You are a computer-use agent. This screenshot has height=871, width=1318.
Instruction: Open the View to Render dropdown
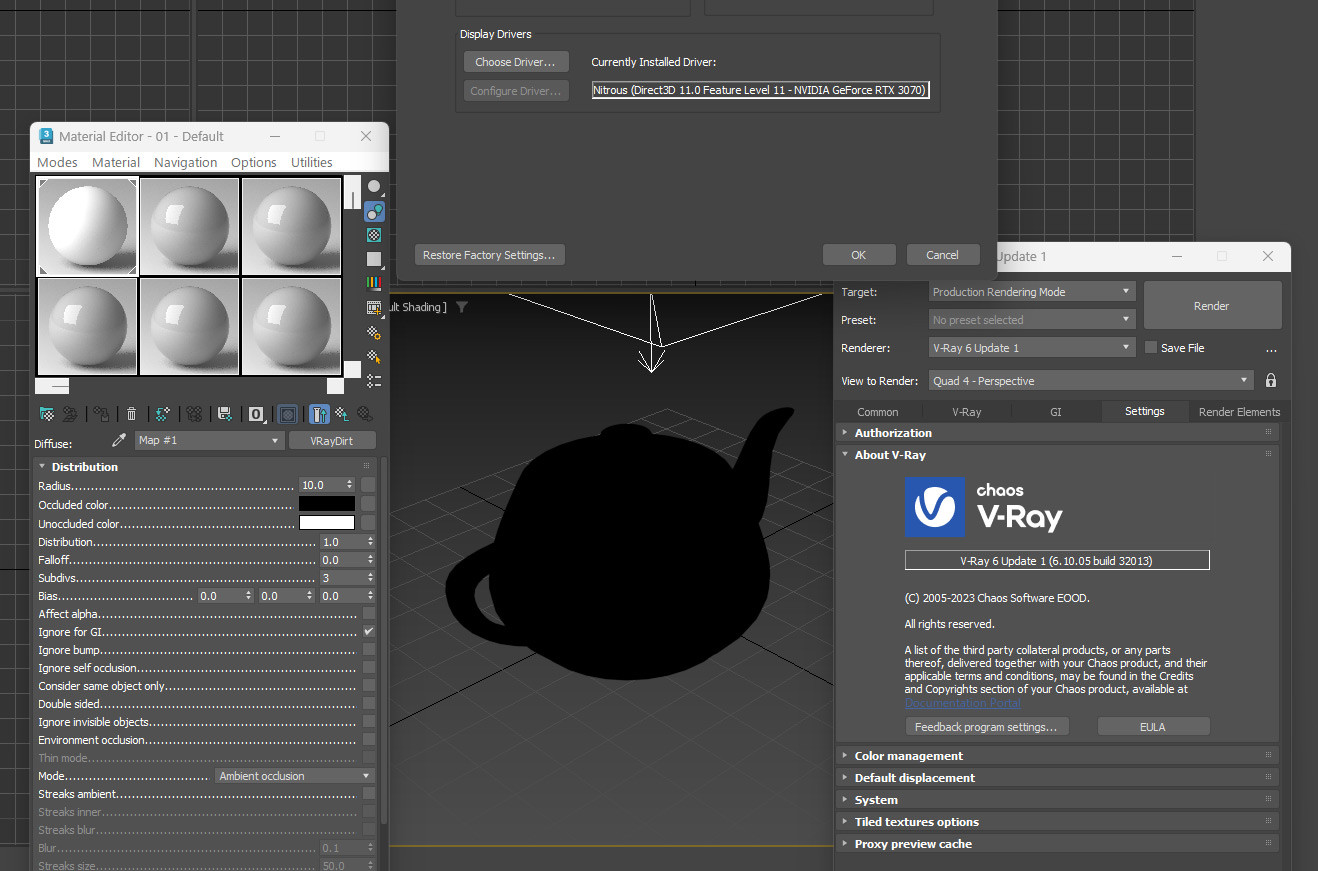point(1091,381)
